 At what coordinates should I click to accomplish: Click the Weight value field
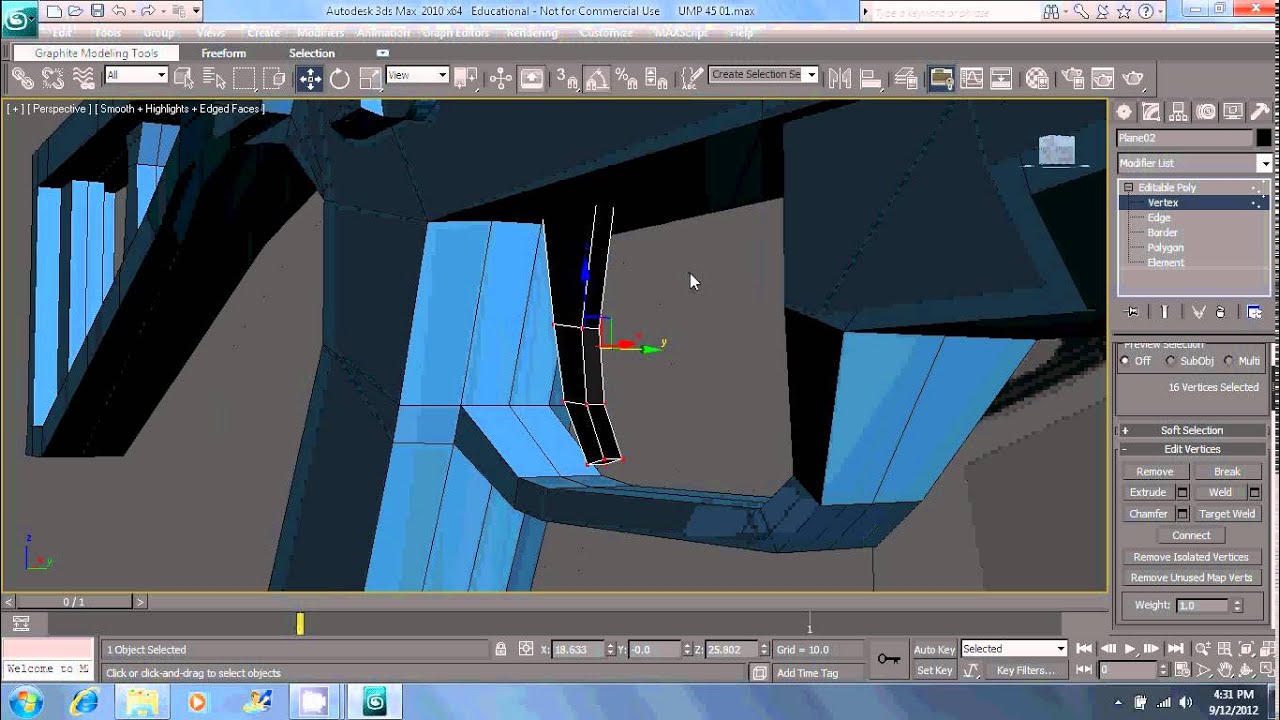(1202, 605)
